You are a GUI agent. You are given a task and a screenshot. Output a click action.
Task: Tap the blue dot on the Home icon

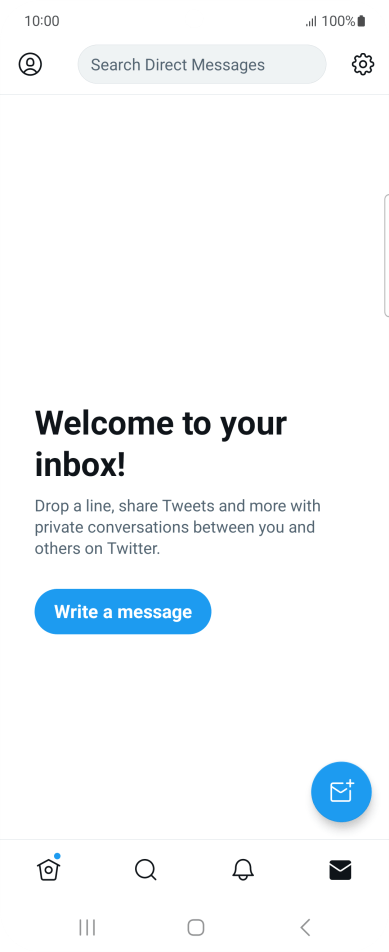click(x=57, y=856)
